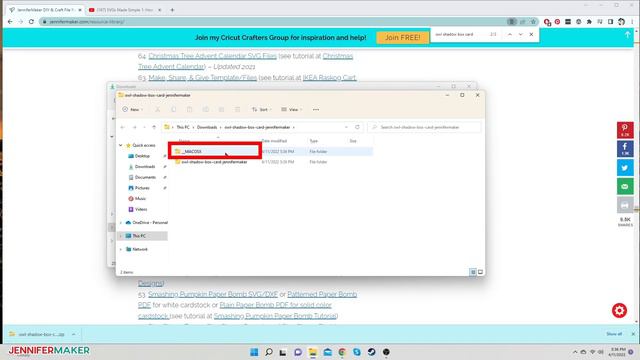Switch Explorer to details view layout
This screenshot has height=360, width=640.
coord(473,272)
